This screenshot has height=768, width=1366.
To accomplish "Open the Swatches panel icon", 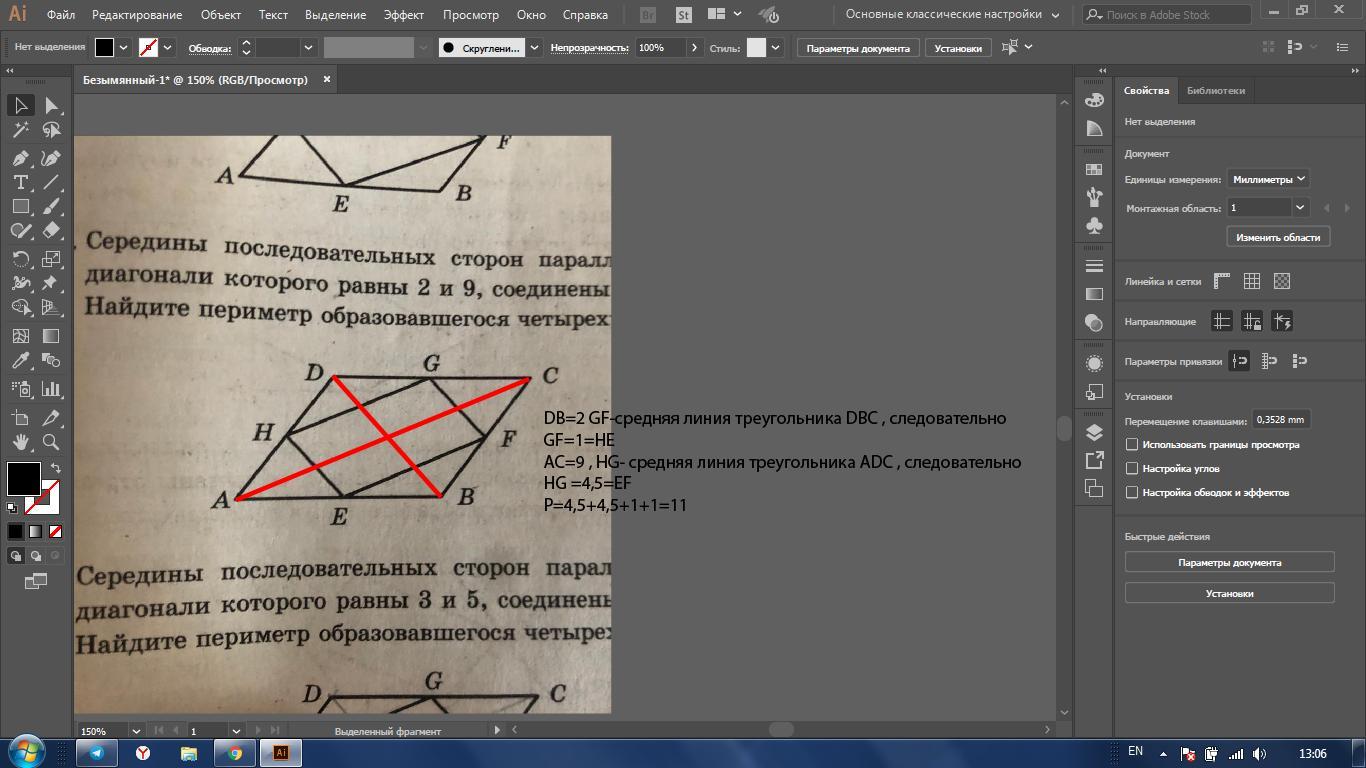I will [1094, 170].
